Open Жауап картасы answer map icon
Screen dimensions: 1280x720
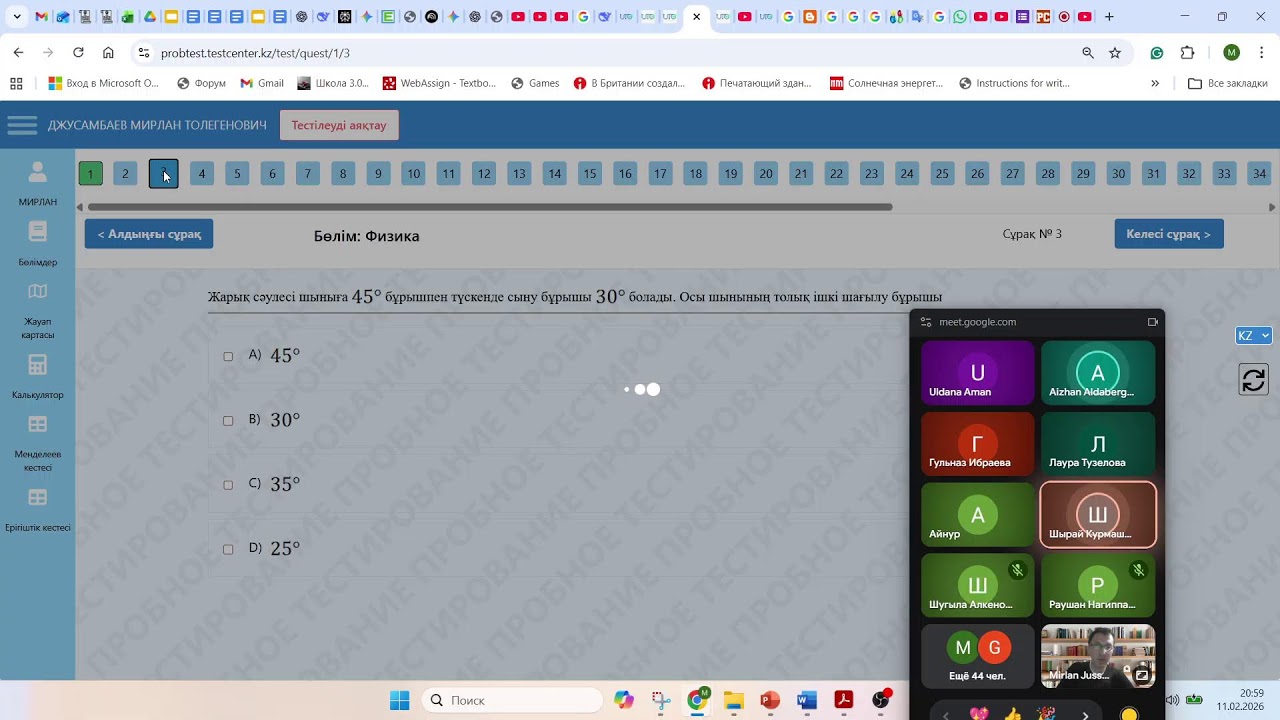coord(37,292)
